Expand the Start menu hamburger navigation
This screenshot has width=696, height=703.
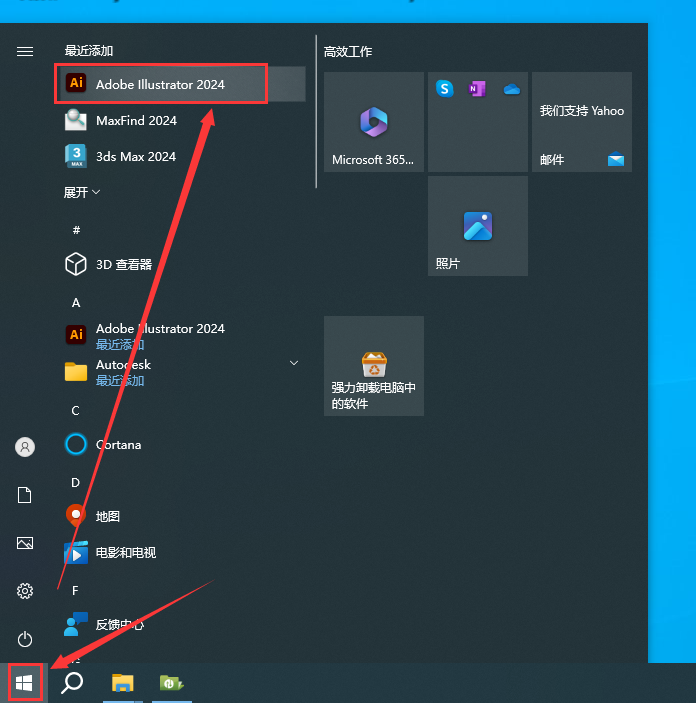click(25, 51)
